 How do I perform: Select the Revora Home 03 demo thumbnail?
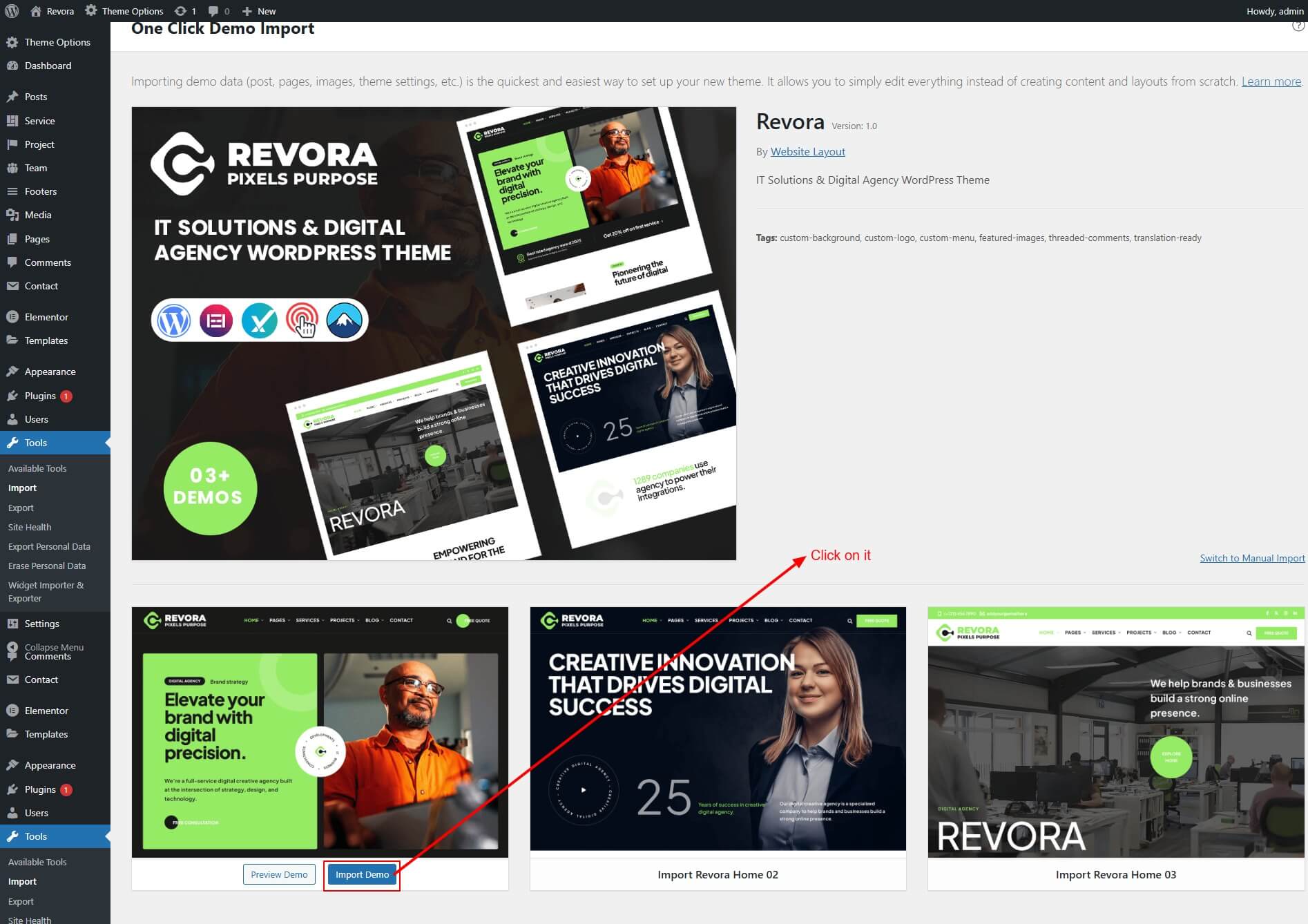(x=1116, y=732)
